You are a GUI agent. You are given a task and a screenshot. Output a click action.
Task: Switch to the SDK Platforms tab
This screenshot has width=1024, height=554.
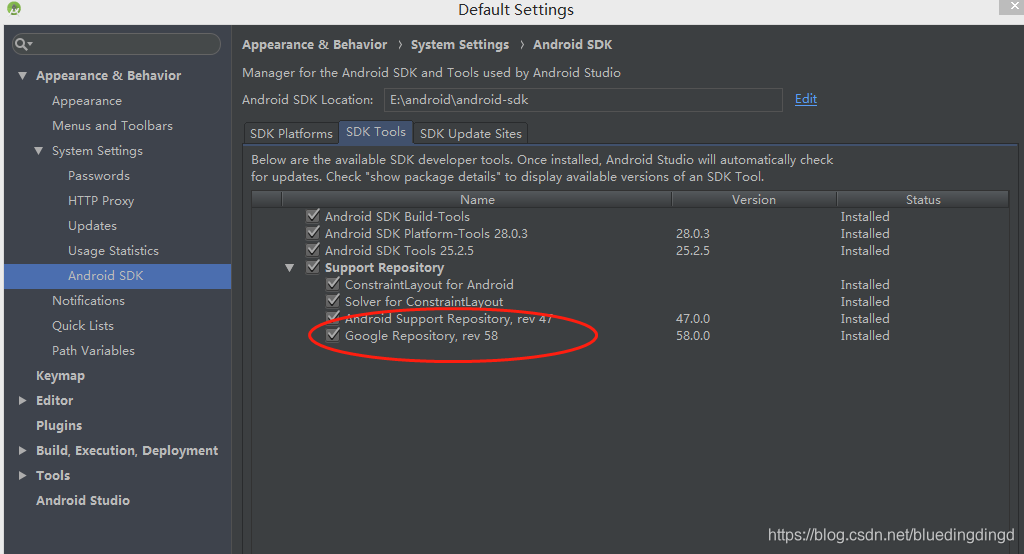[x=291, y=133]
